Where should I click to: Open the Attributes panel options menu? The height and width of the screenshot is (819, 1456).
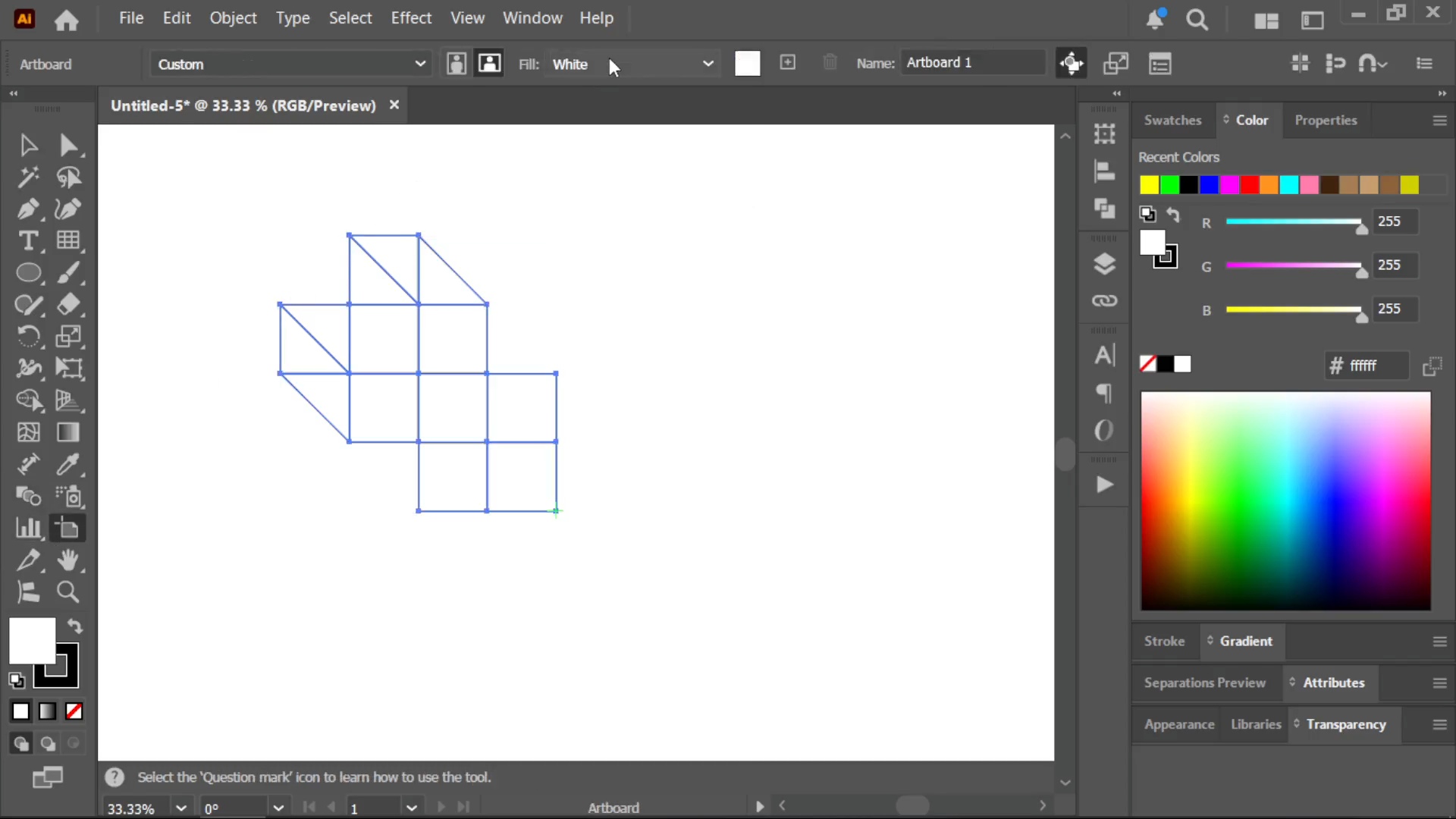point(1439,683)
